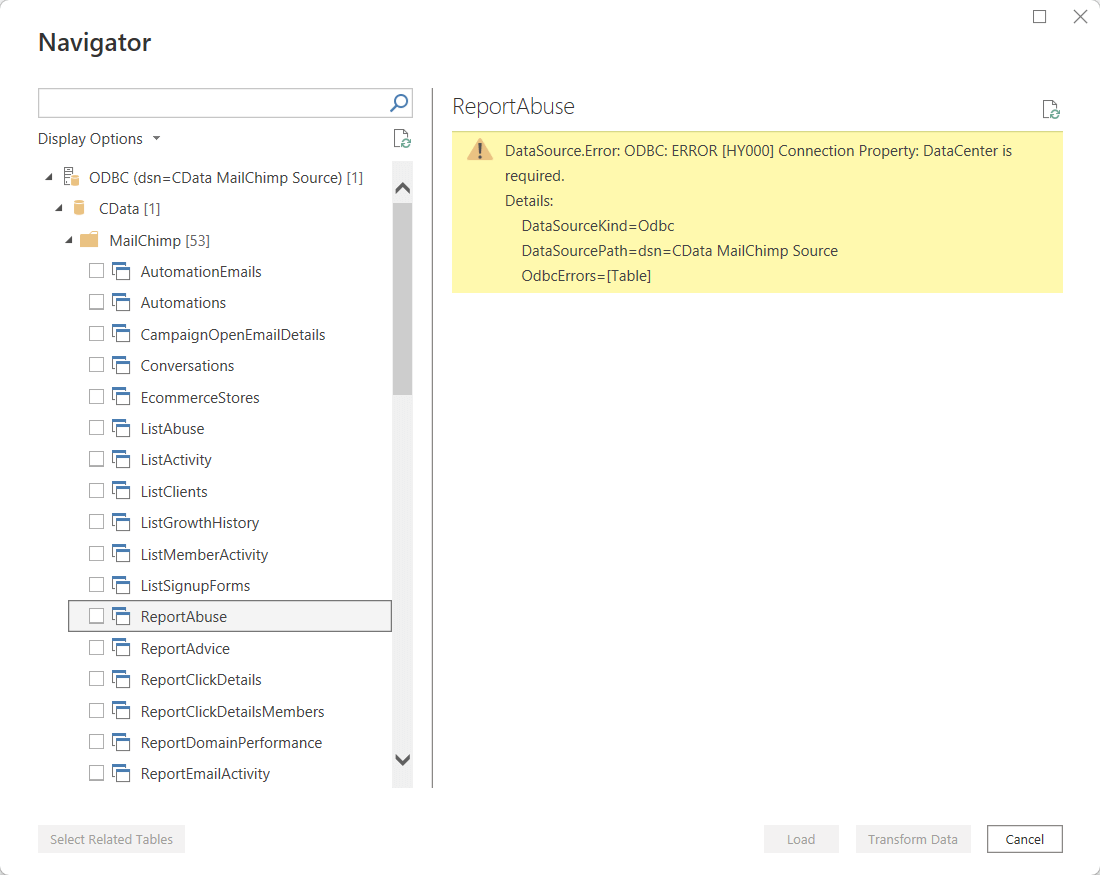Click the scrollbar down arrow
The image size is (1100, 875).
pyautogui.click(x=403, y=759)
